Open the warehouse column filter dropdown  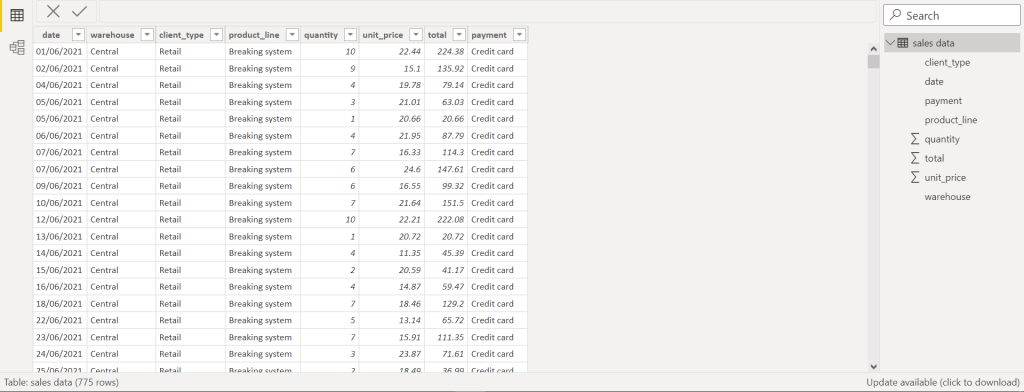click(147, 35)
